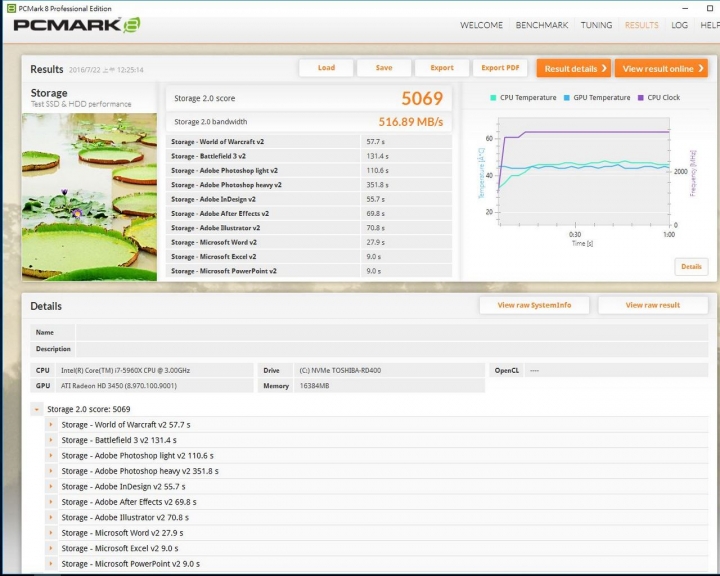Screen dimensions: 720x576
Task: Open chart Details button
Action: click(x=691, y=266)
